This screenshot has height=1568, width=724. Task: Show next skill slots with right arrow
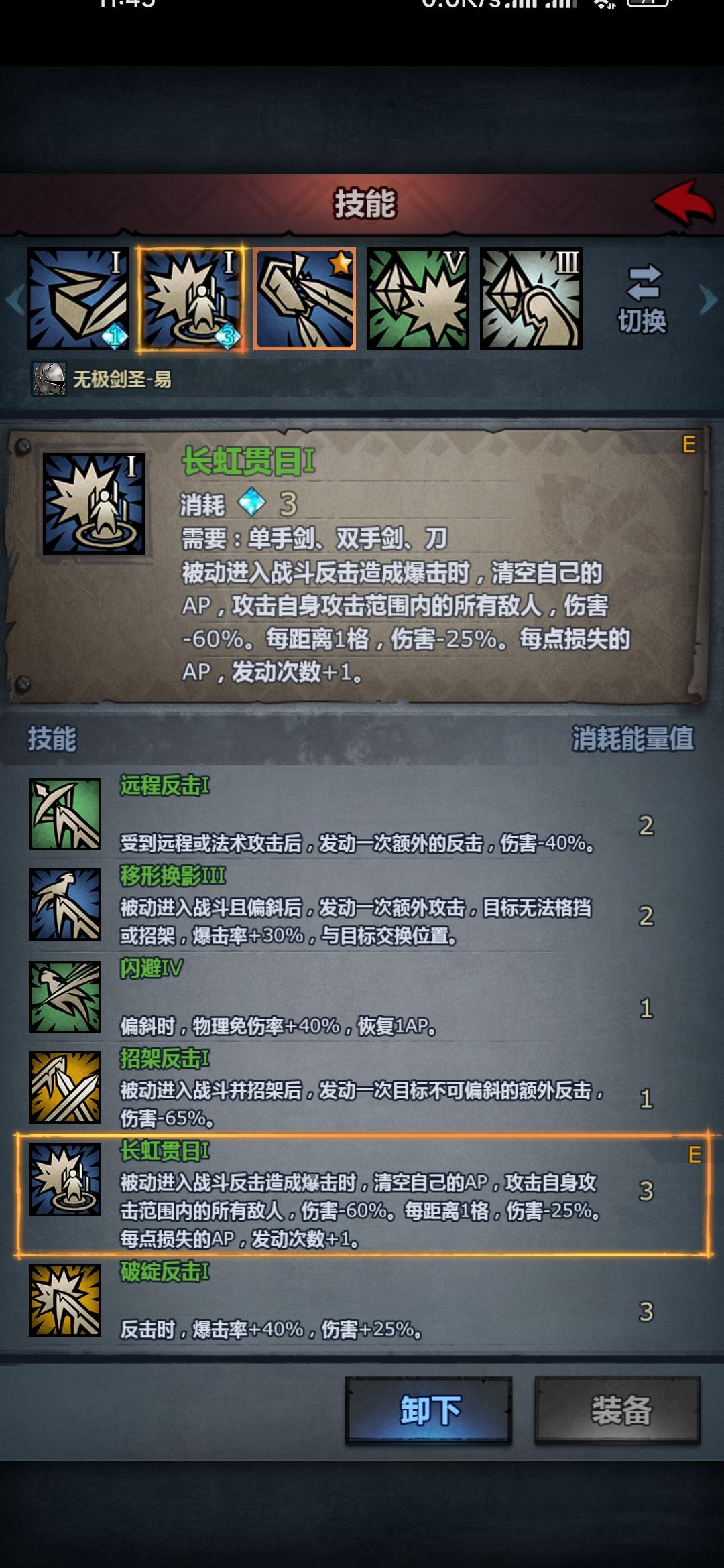pos(708,299)
